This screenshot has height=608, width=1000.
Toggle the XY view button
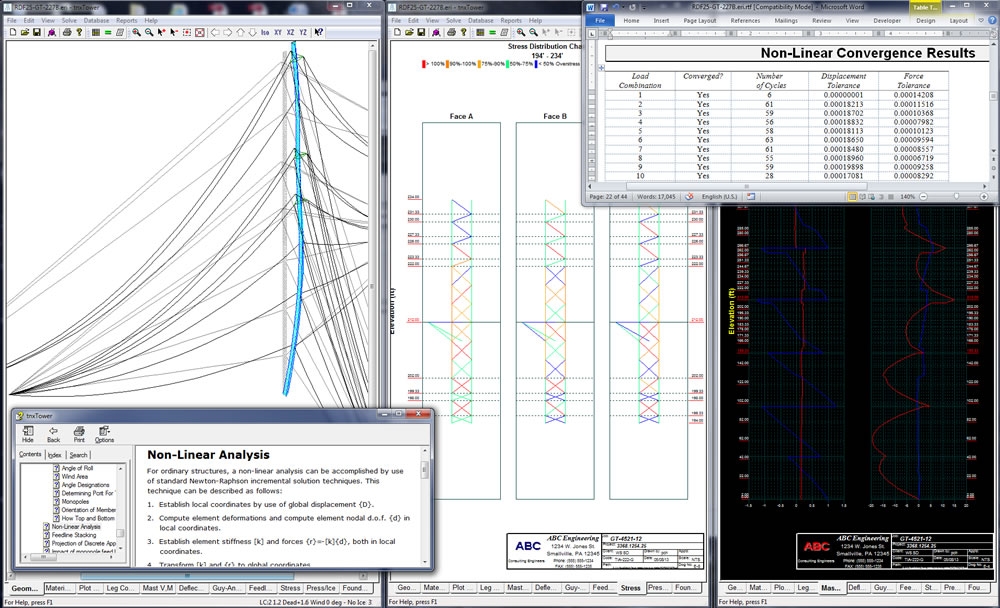click(278, 32)
